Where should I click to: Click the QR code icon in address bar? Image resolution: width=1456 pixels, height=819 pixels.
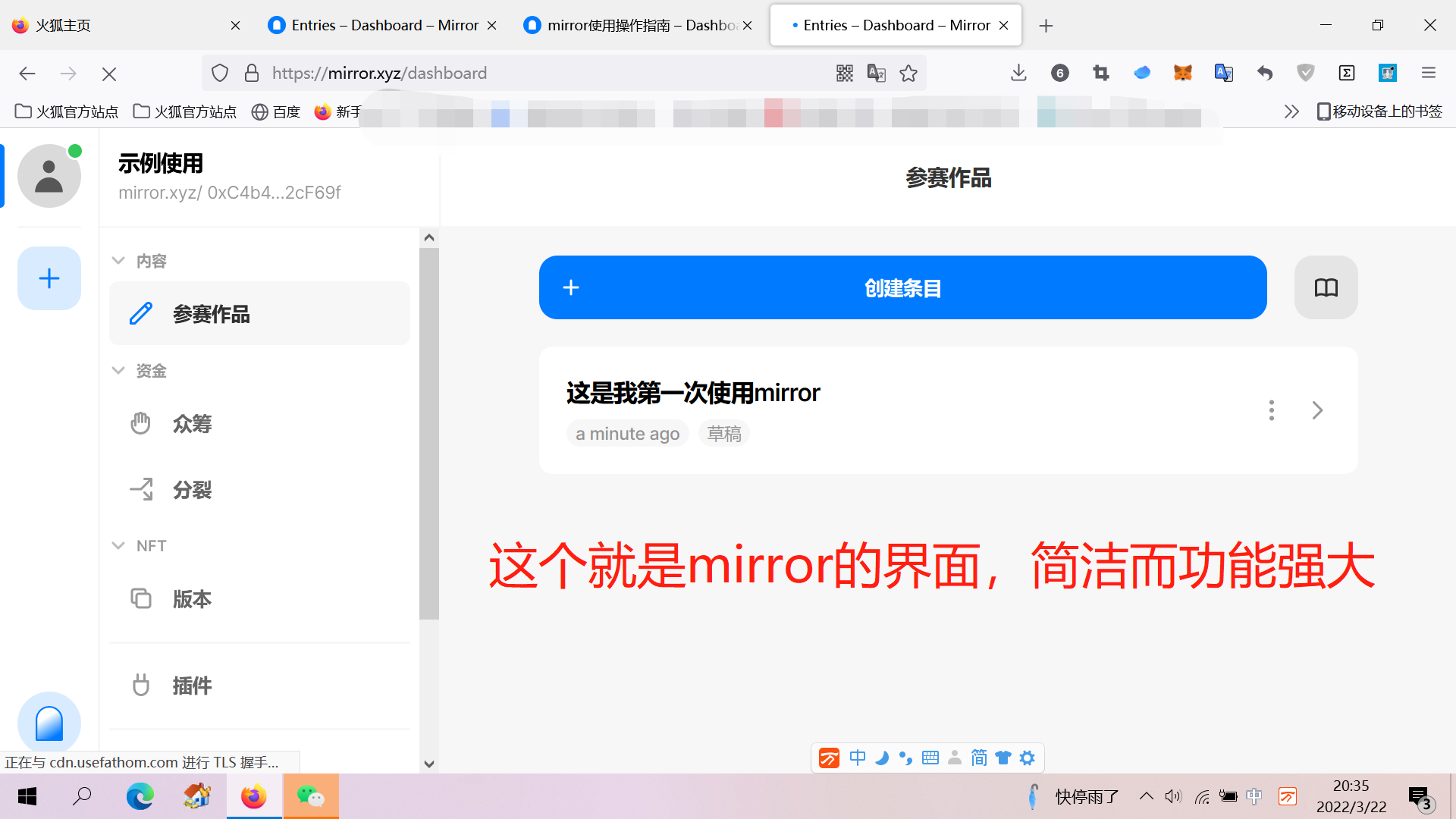coord(845,73)
